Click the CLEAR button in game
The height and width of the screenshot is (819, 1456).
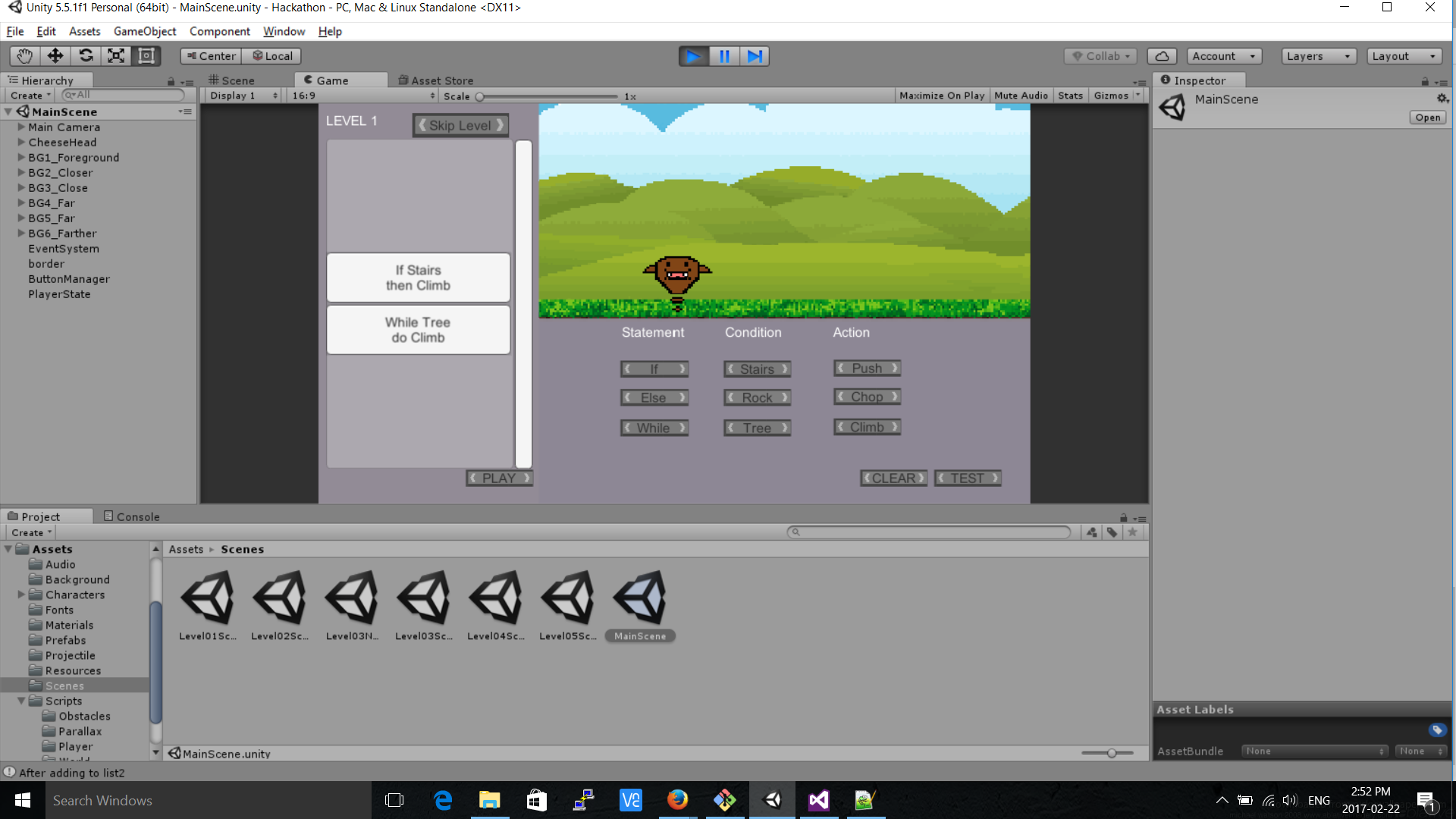coord(893,478)
